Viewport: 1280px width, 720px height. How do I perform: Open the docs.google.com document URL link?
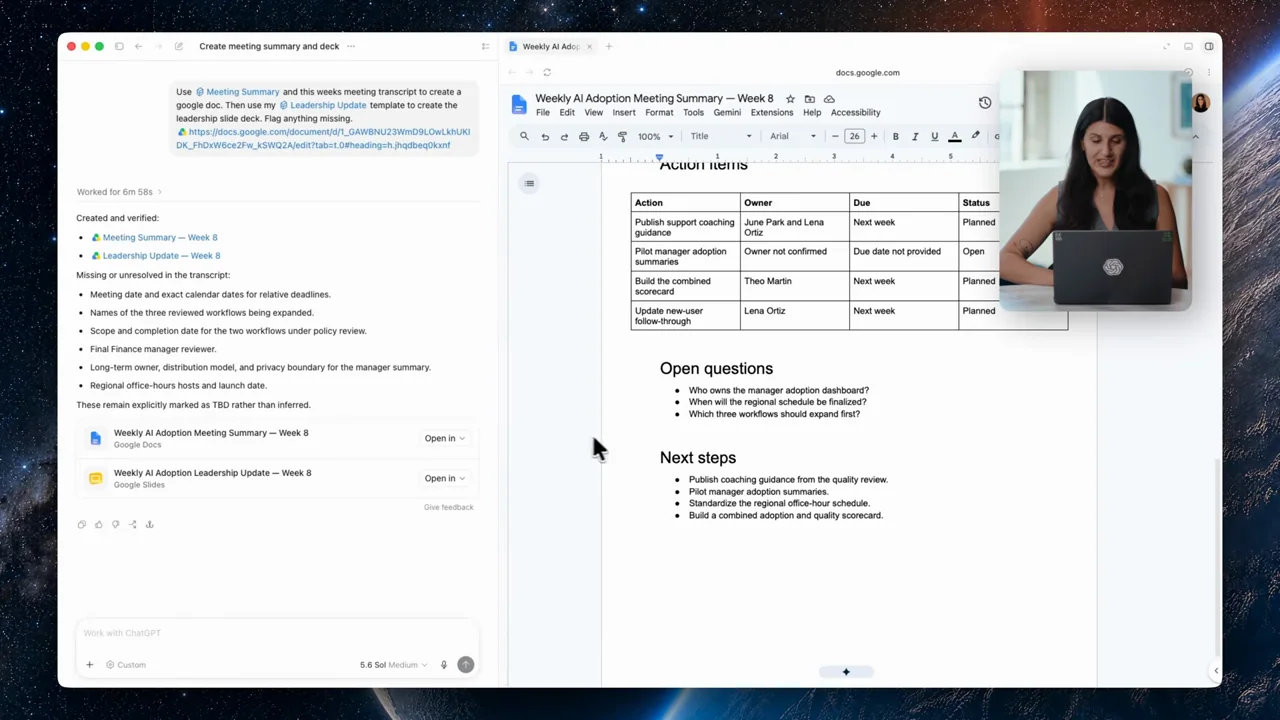(x=323, y=139)
